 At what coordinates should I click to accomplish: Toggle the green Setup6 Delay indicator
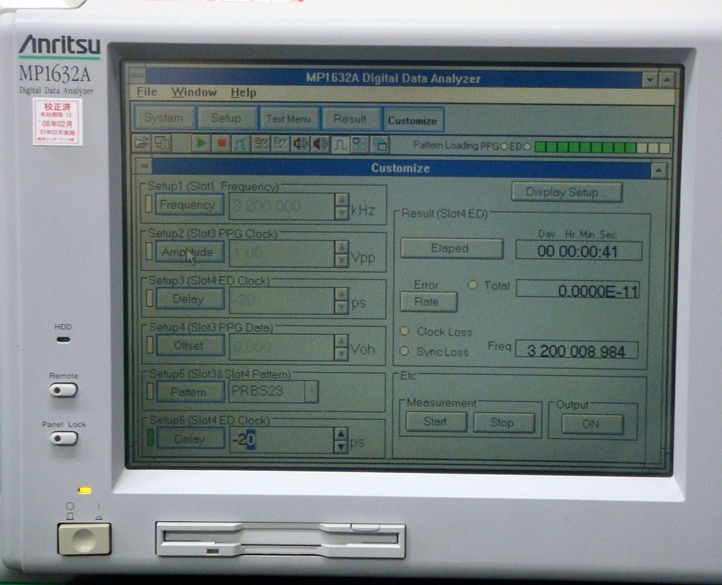pyautogui.click(x=151, y=438)
